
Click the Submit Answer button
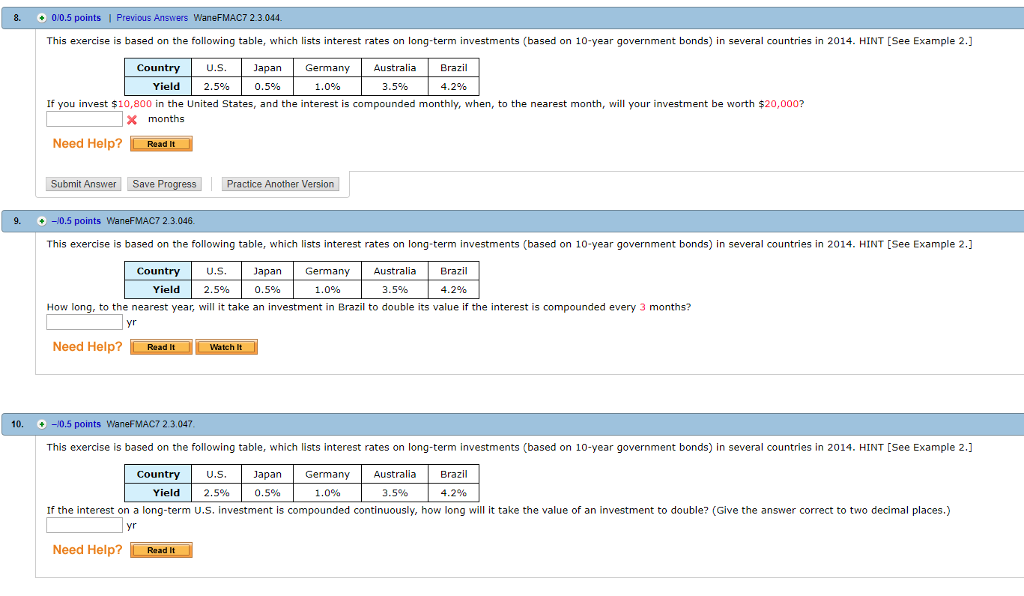[83, 184]
